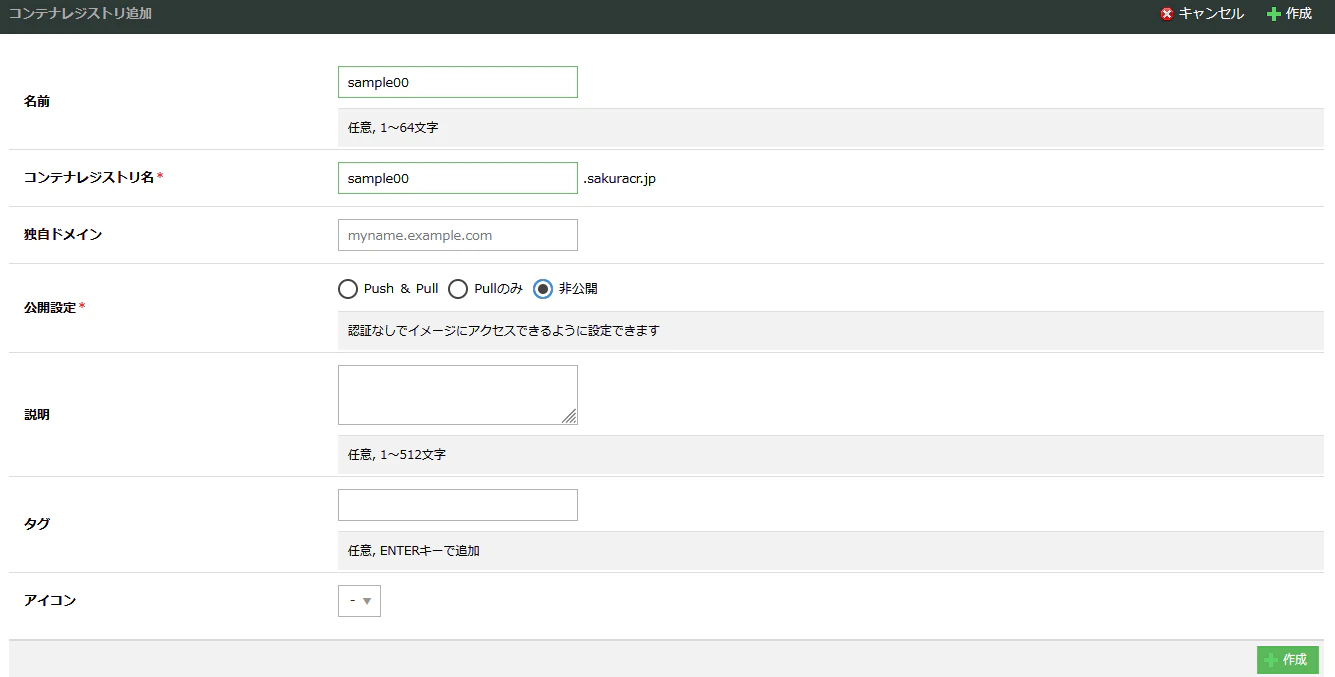The height and width of the screenshot is (677, 1335).
Task: Click the 任意, 1～512文字 hint text
Action: (x=397, y=455)
